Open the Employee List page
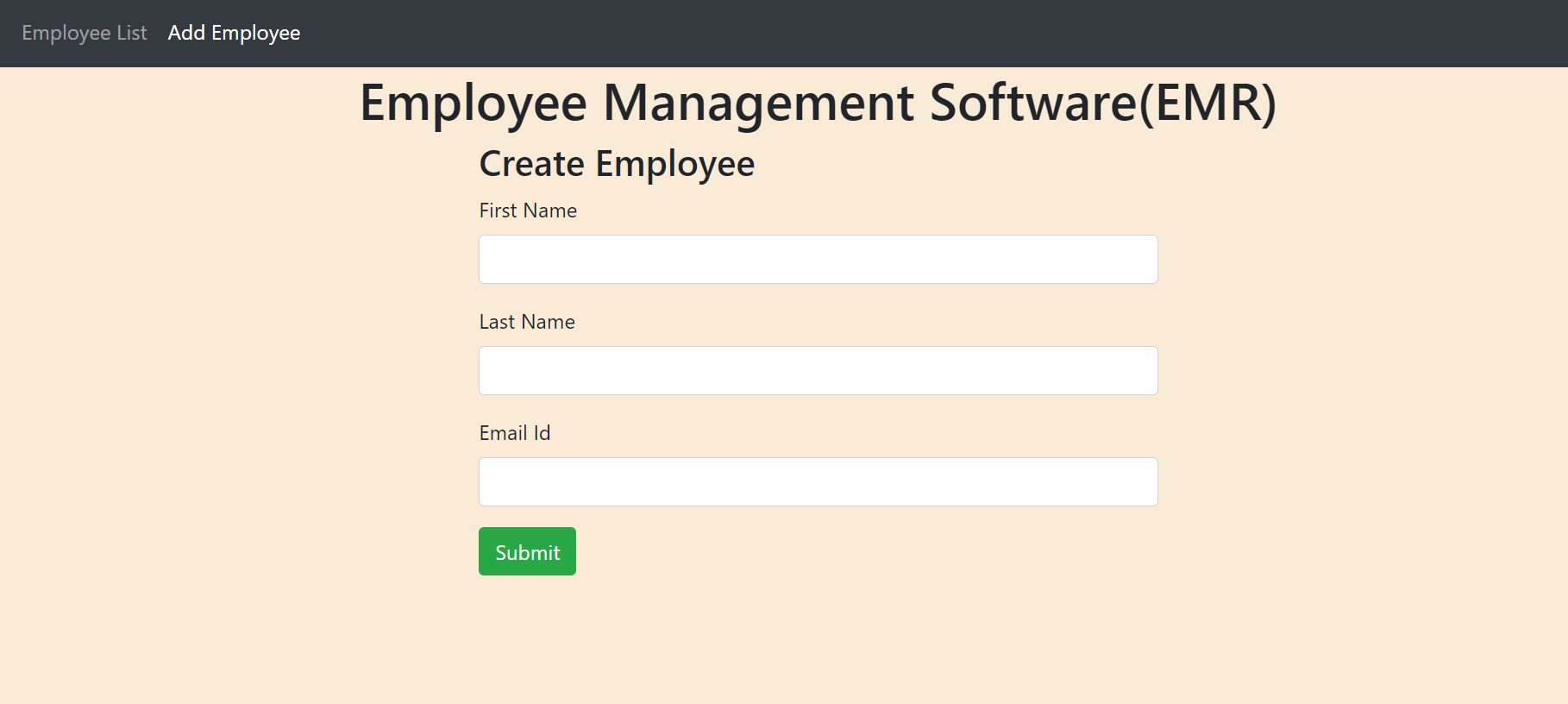The width and height of the screenshot is (1568, 704). coord(85,33)
